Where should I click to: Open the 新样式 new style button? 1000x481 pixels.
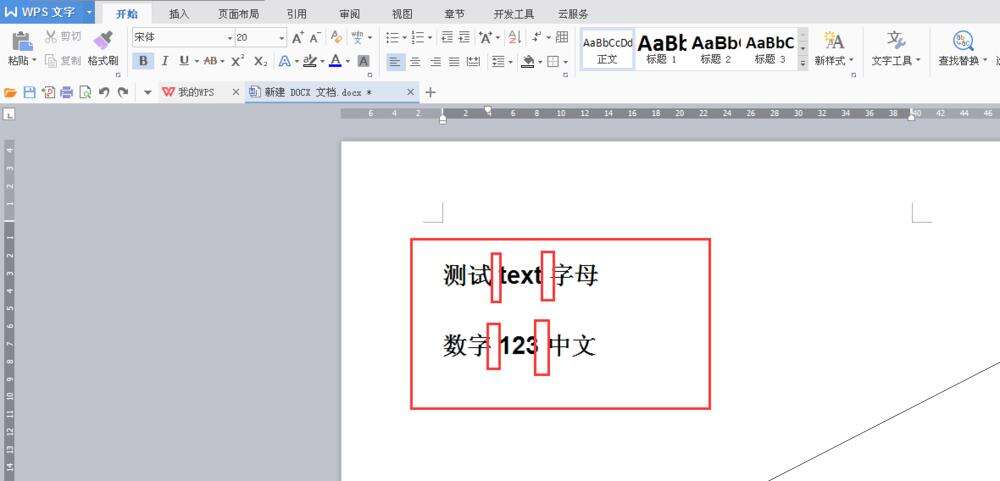(x=834, y=49)
